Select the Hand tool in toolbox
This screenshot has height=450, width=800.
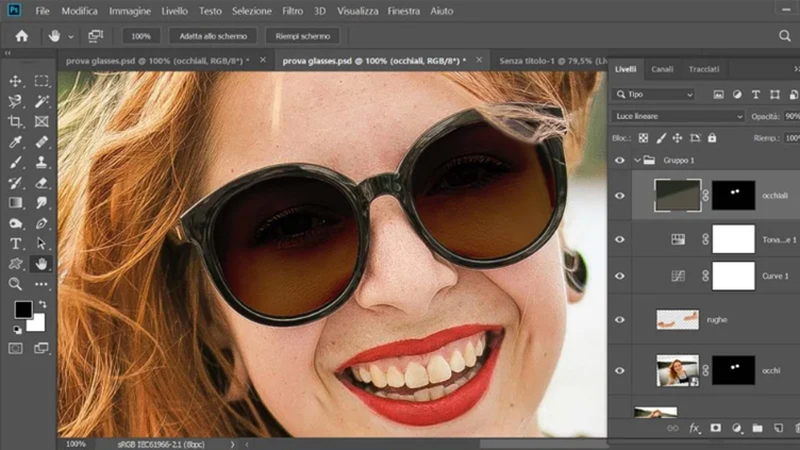[x=41, y=264]
